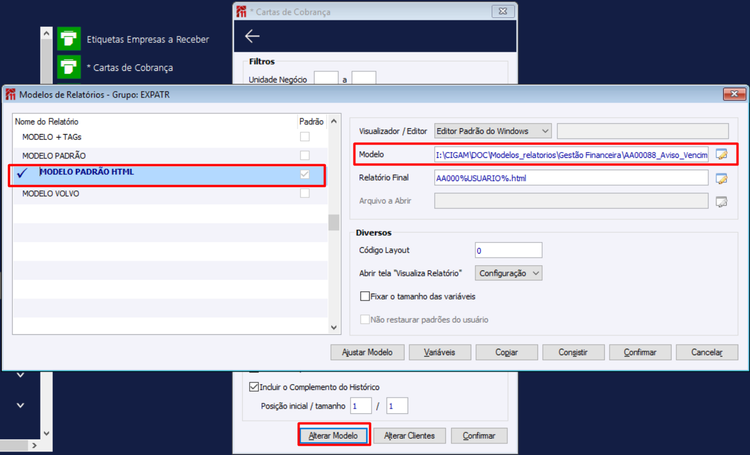Click Ajustar Modelo button
This screenshot has width=750, height=455.
(367, 352)
